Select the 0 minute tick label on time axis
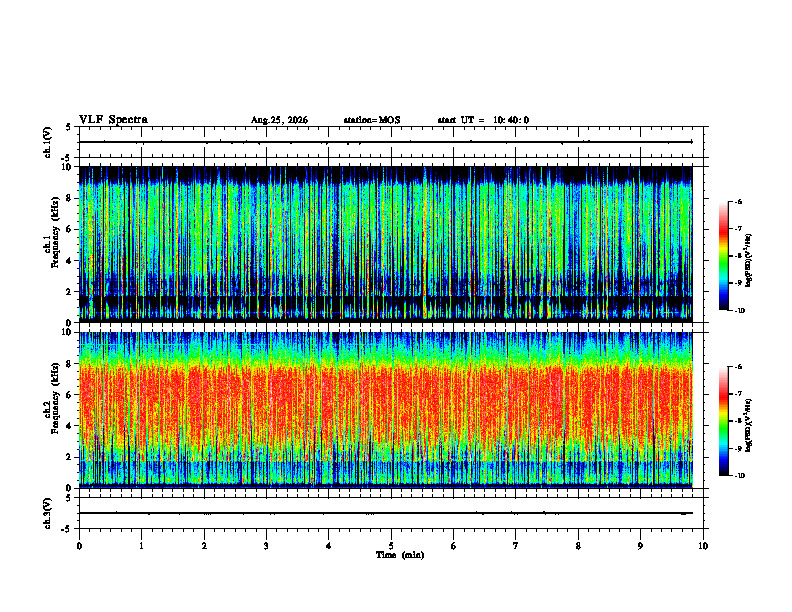The image size is (792, 612). point(79,546)
